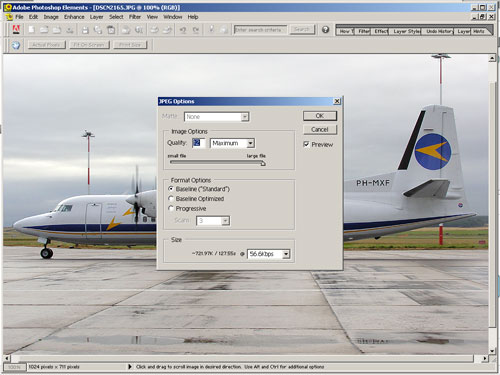Select Baseline ("Standard") format option
This screenshot has height=375, width=500.
(171, 189)
